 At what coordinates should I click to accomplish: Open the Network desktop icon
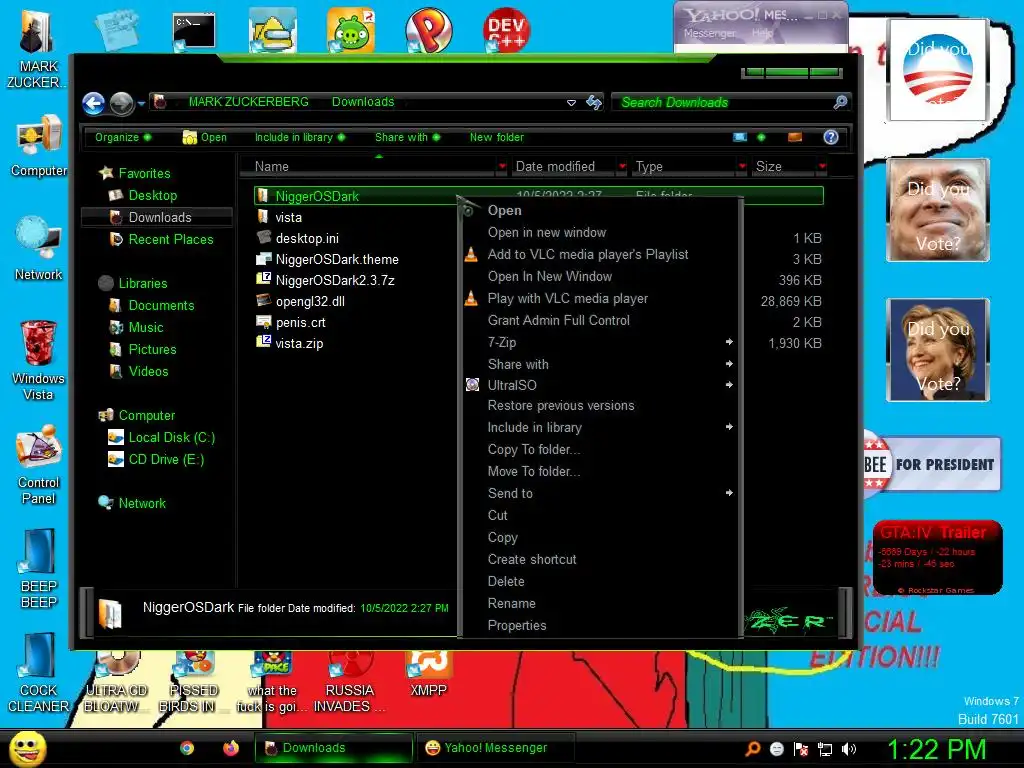pyautogui.click(x=39, y=249)
